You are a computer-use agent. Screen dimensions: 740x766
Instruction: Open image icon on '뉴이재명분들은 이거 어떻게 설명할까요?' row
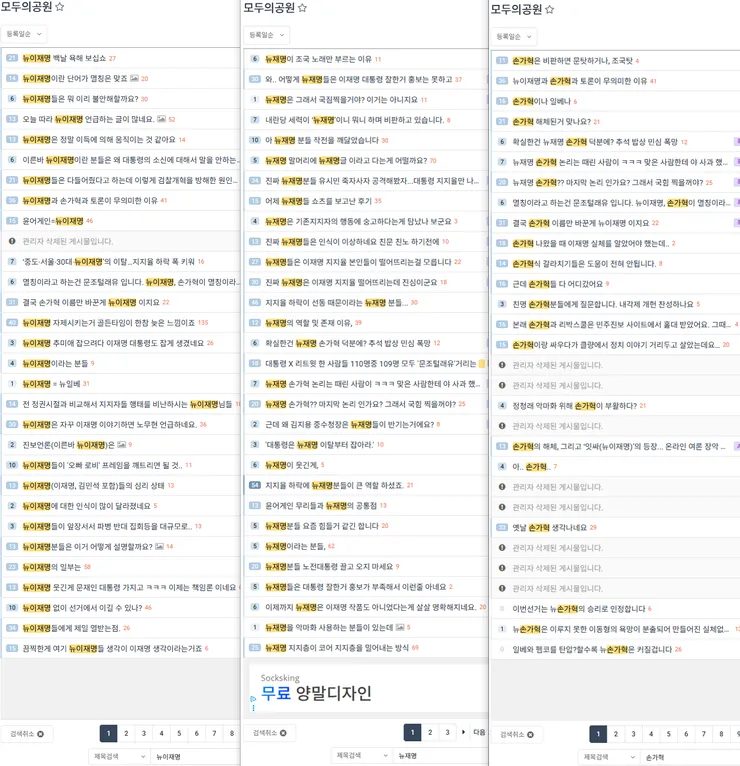pos(159,546)
